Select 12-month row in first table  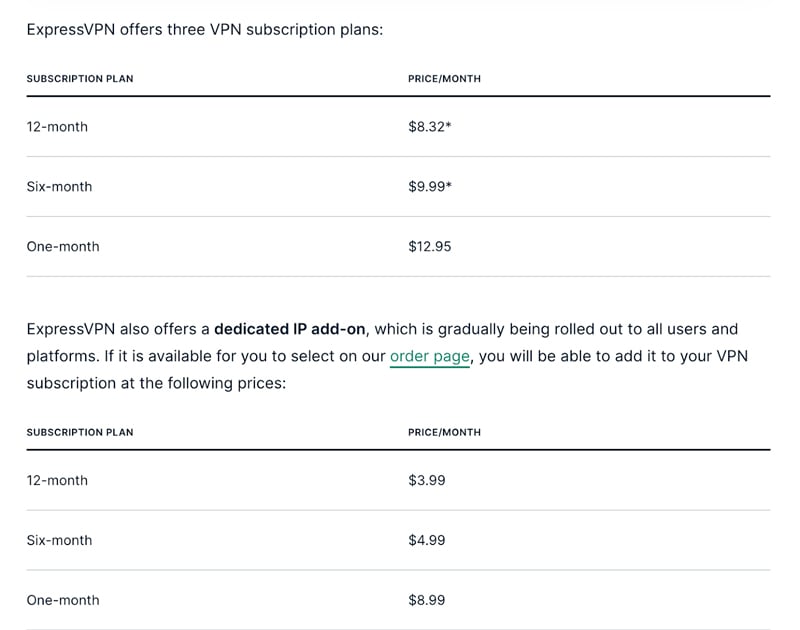(57, 127)
